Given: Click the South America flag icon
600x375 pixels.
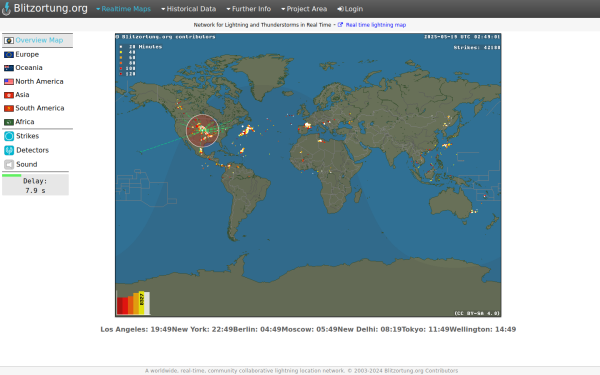Looking at the screenshot, I should click(9, 108).
